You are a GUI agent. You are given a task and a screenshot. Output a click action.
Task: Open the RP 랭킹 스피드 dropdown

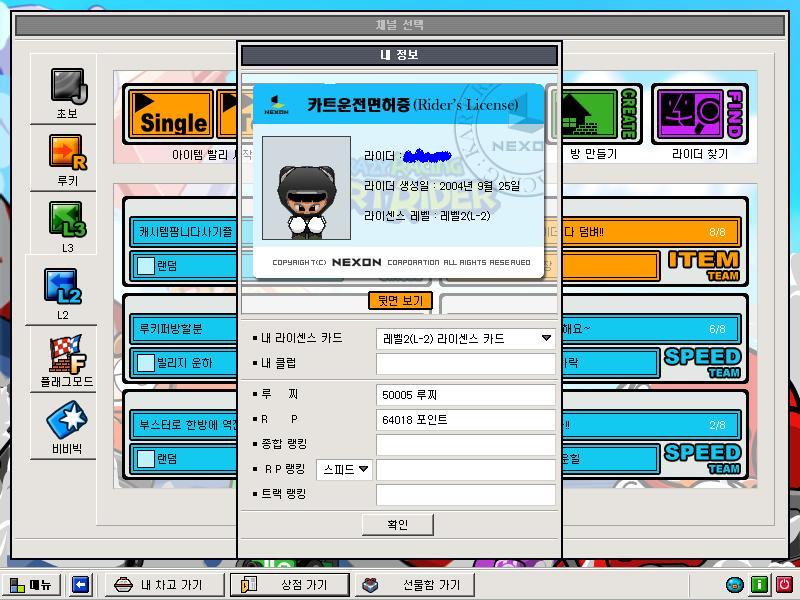click(x=344, y=469)
